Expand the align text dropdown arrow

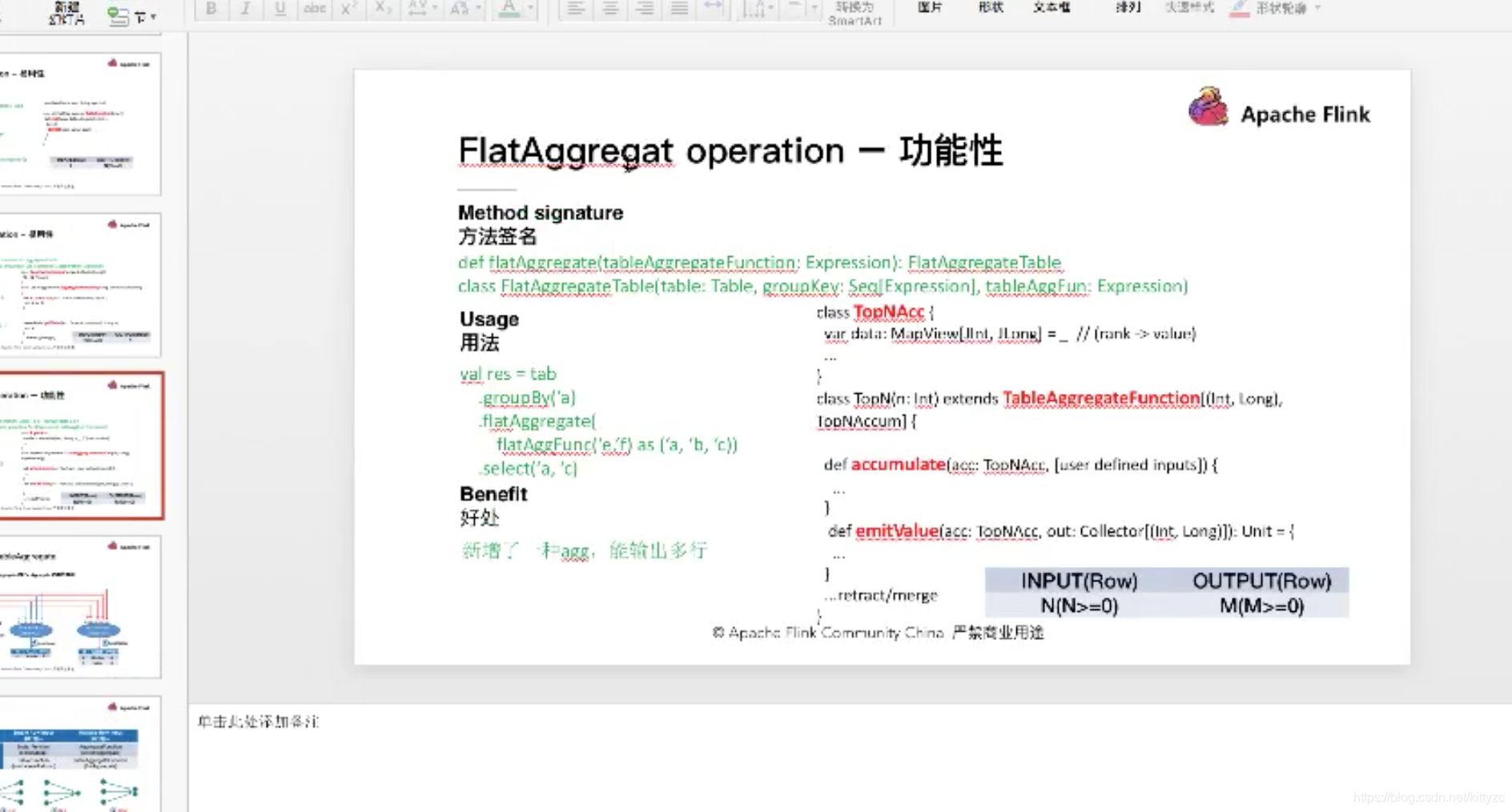[x=814, y=8]
